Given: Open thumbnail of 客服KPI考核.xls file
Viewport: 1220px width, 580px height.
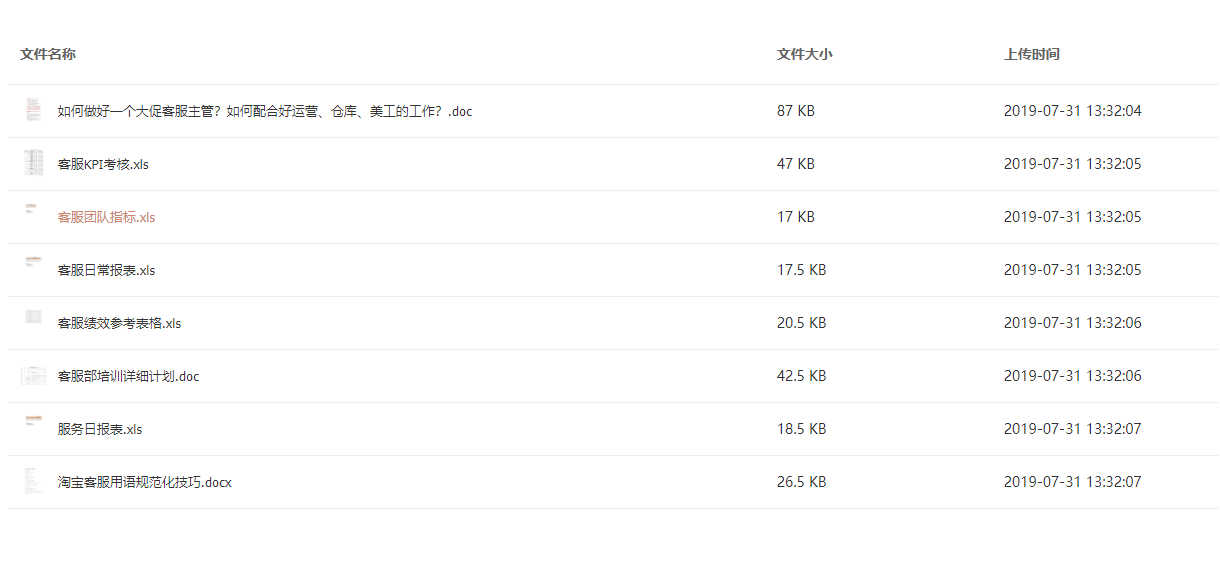Looking at the screenshot, I should (33, 163).
